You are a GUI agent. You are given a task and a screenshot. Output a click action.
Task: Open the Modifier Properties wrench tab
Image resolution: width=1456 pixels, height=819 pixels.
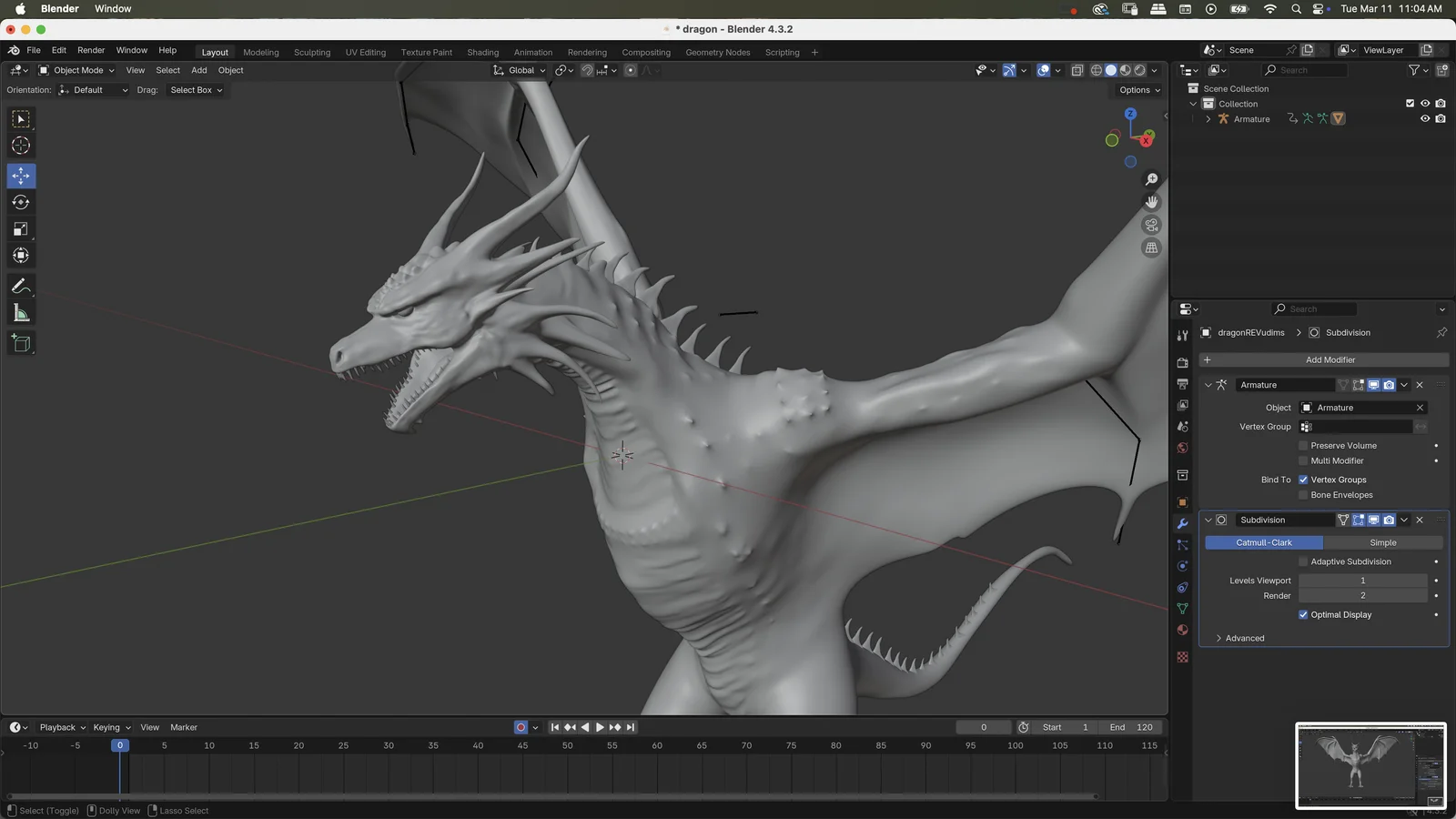1181,523
